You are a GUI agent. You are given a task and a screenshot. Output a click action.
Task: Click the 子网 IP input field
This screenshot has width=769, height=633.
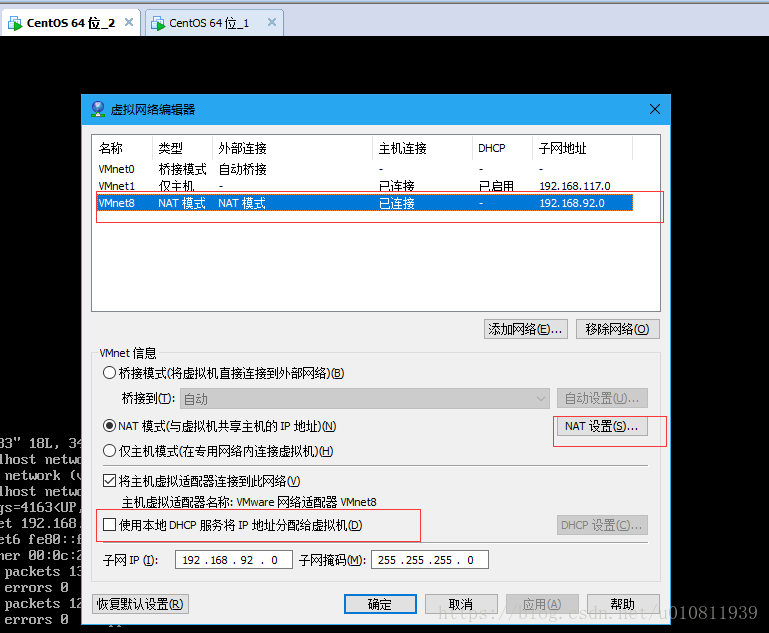click(234, 560)
